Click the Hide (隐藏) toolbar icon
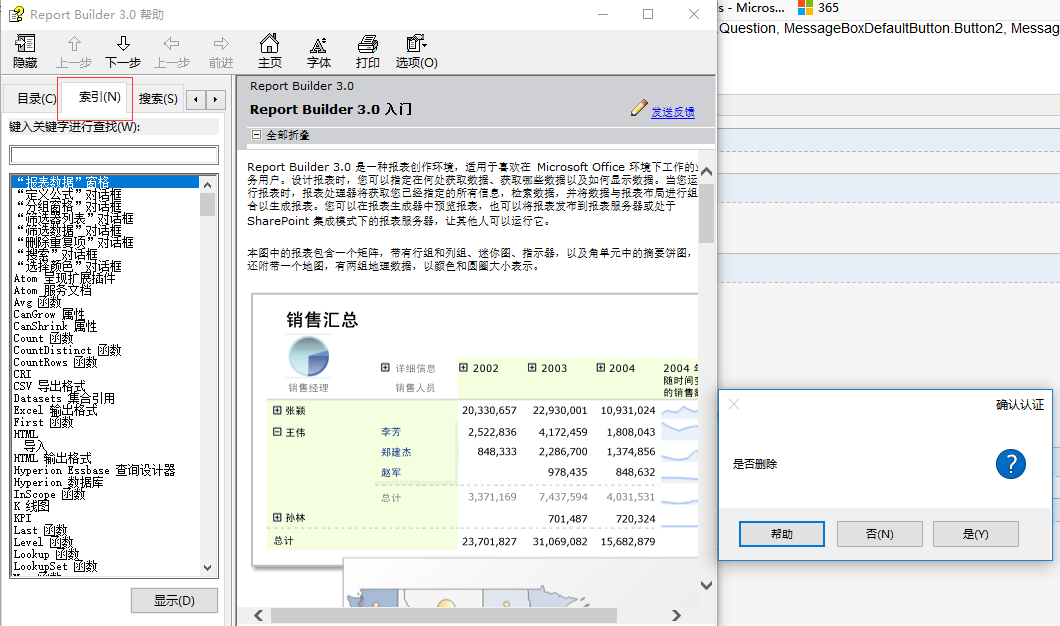Viewport: 1060px width, 626px height. 25,44
